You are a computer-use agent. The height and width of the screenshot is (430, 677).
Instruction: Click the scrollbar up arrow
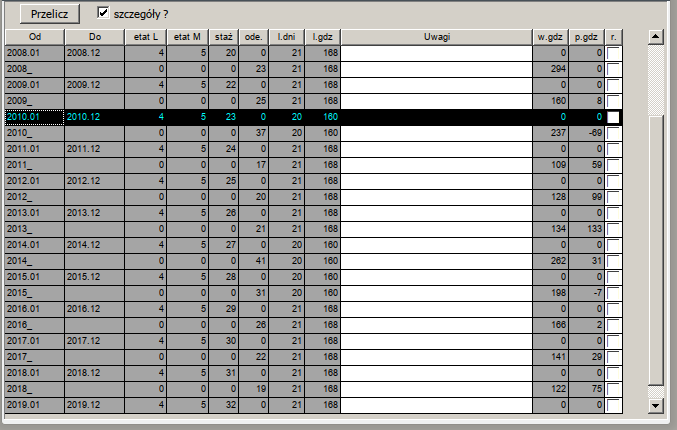coord(656,38)
